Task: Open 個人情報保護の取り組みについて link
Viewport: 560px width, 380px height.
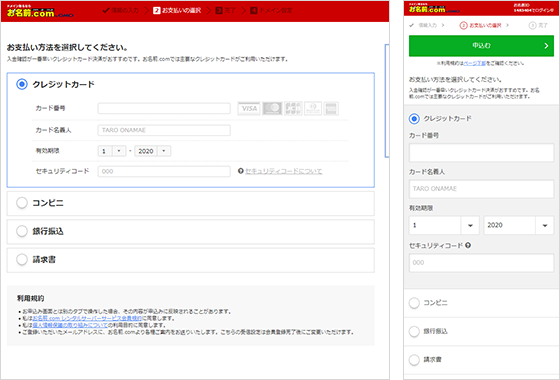Action: [70, 325]
